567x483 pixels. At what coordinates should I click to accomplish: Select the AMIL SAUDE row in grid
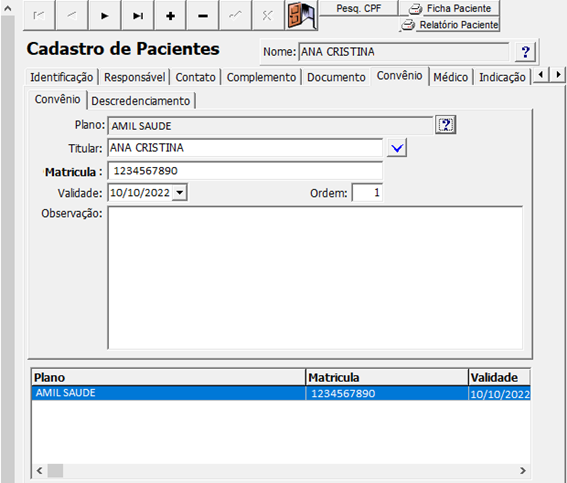281,393
